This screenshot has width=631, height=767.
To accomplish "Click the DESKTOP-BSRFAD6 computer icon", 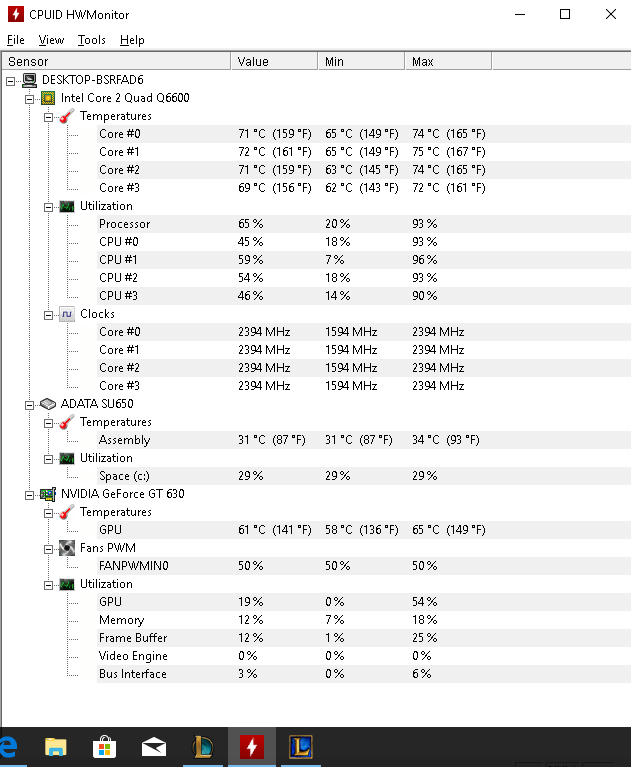I will 29,80.
